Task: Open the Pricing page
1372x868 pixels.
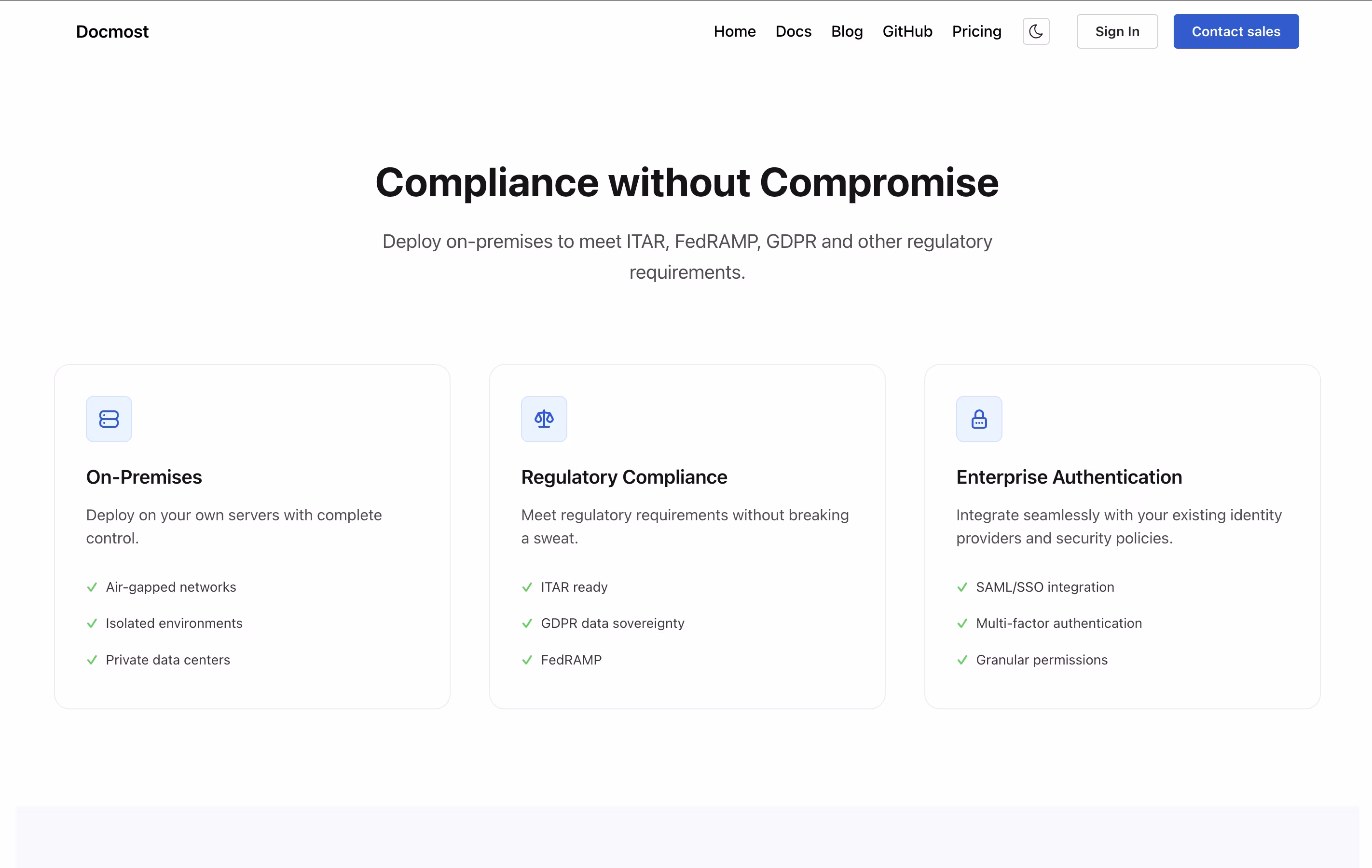Action: [x=976, y=31]
